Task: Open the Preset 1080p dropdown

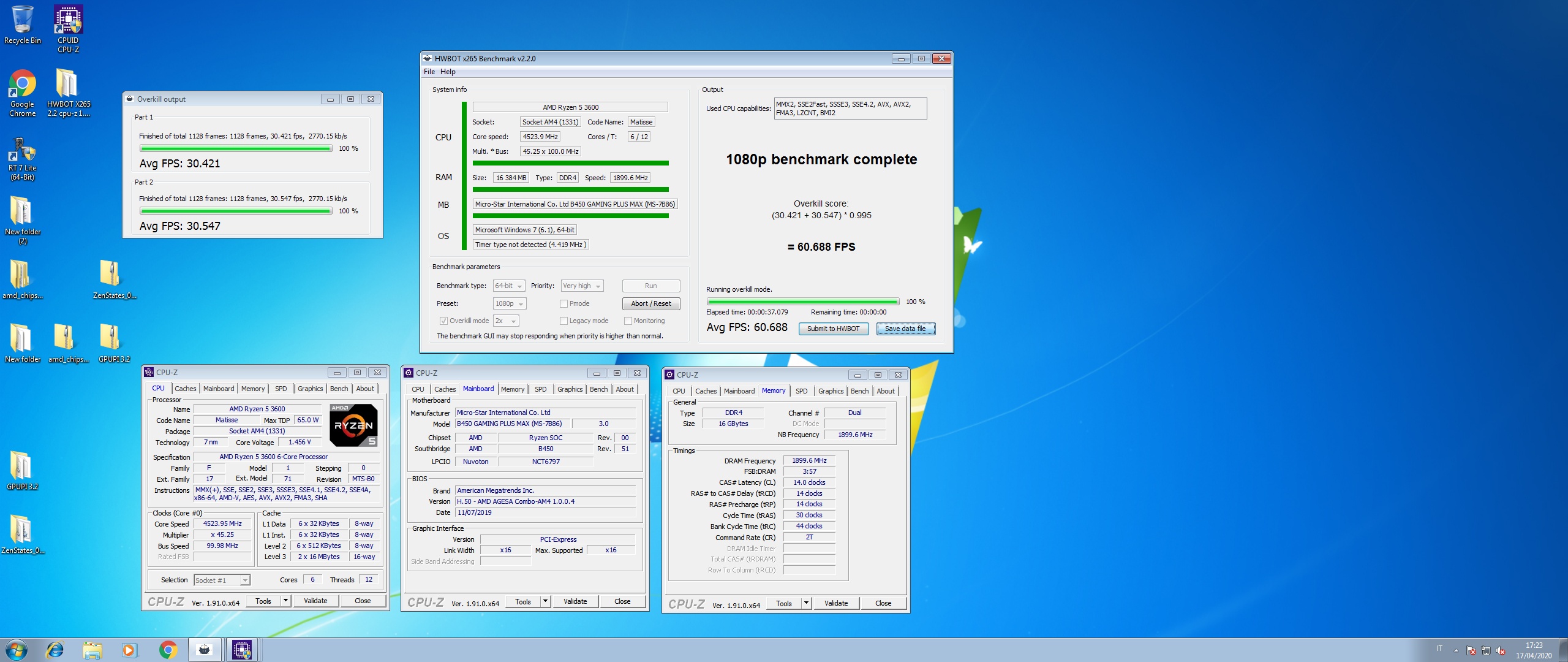Action: [509, 303]
